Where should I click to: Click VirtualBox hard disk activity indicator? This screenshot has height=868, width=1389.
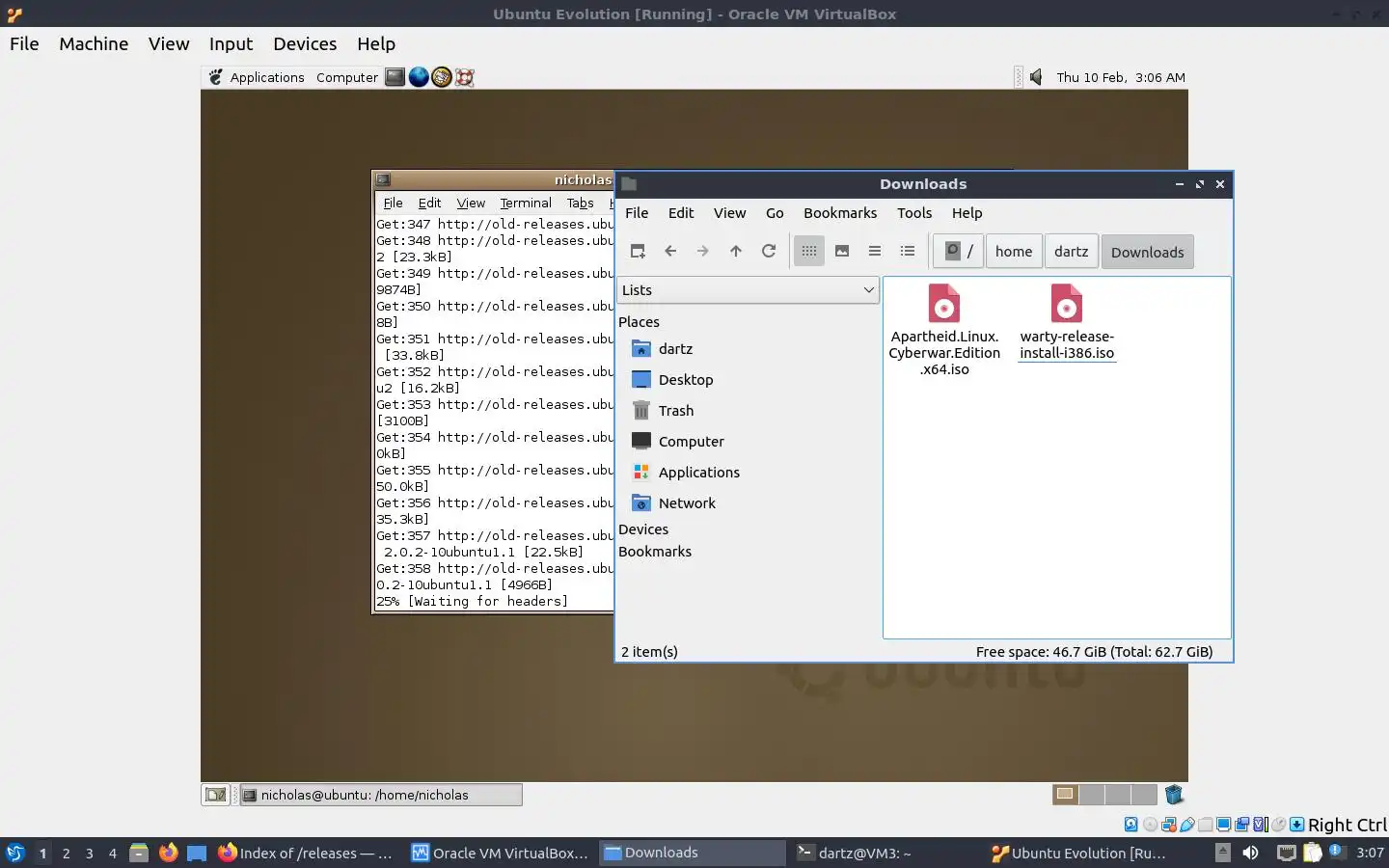click(x=1130, y=825)
